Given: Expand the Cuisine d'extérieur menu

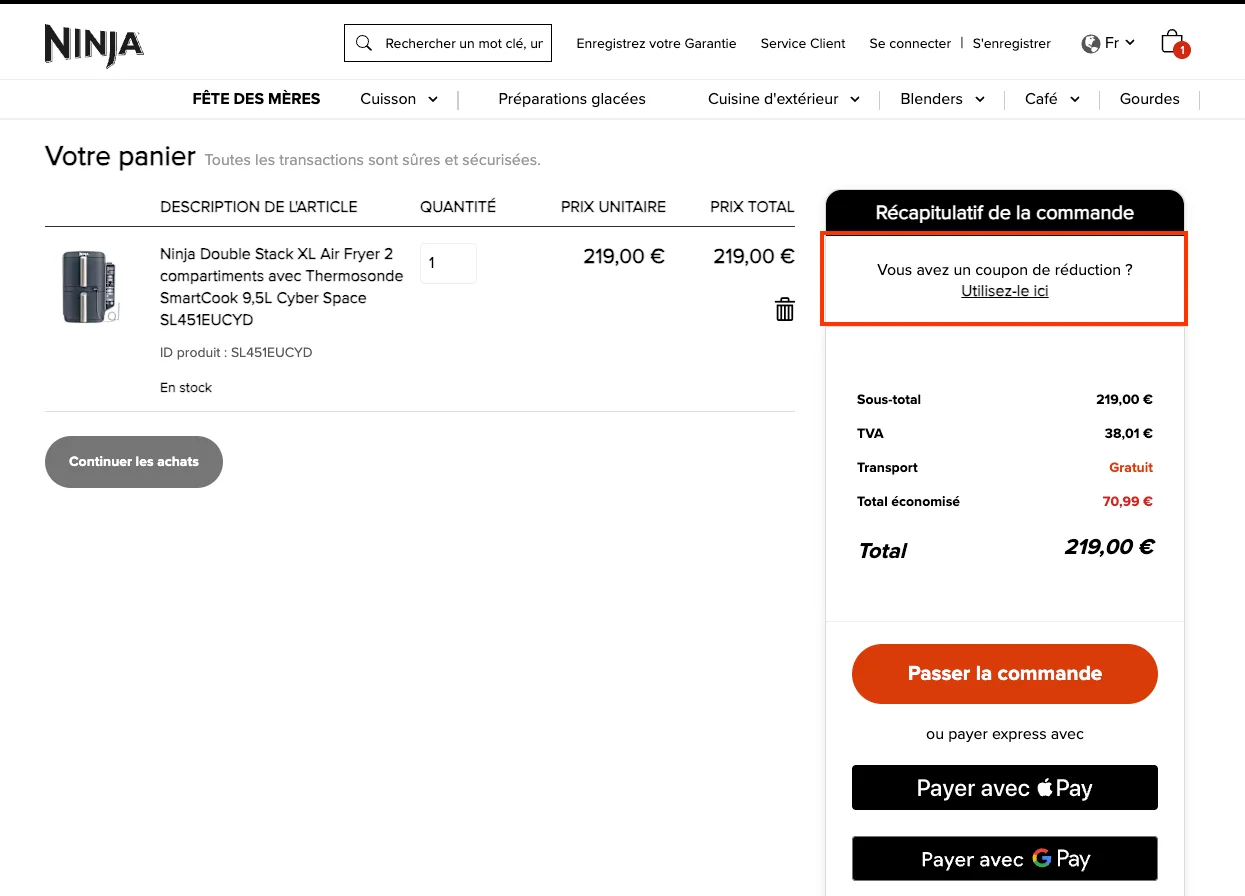Looking at the screenshot, I should click(784, 99).
